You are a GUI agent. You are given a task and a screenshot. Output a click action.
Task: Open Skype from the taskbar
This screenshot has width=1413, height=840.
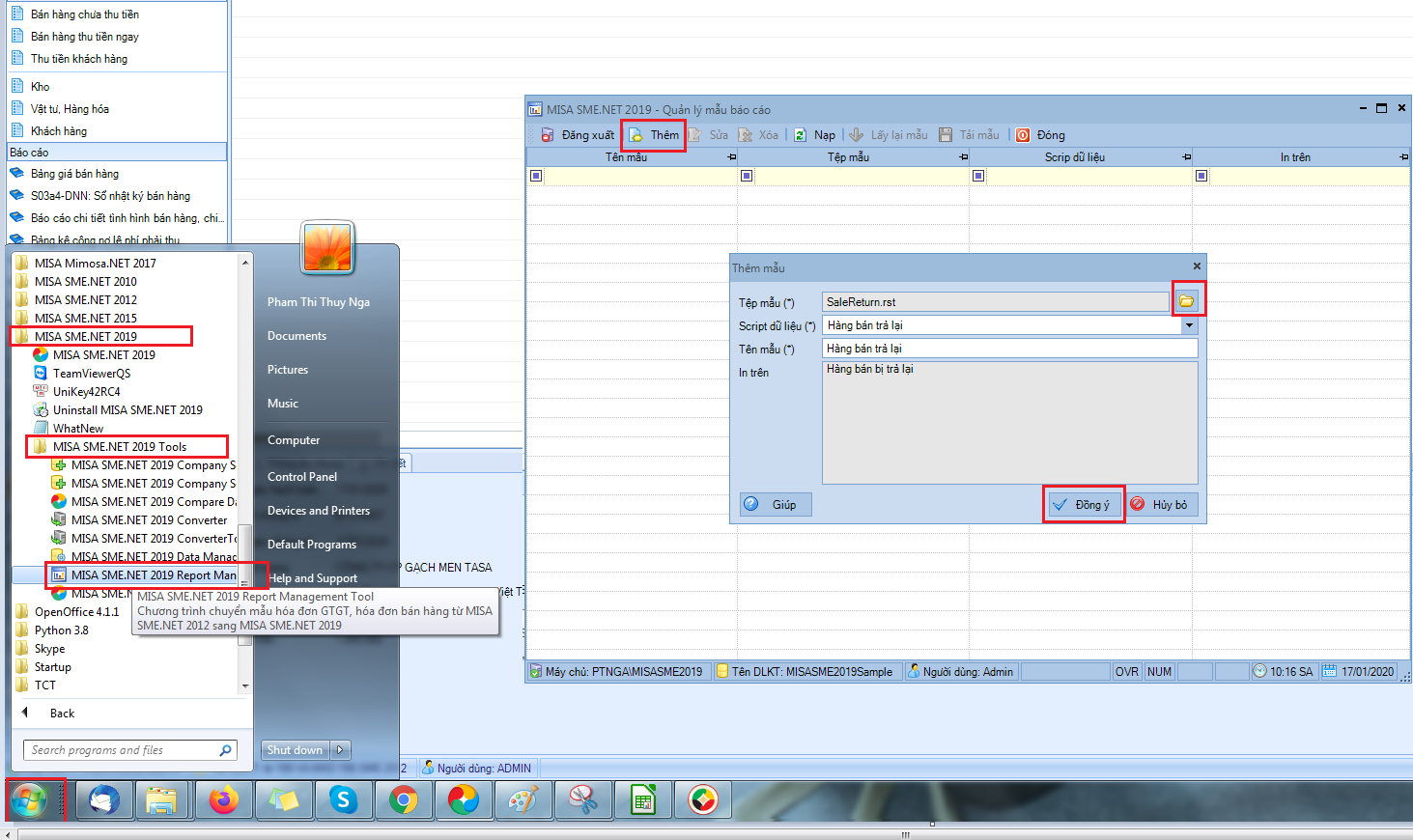click(343, 800)
